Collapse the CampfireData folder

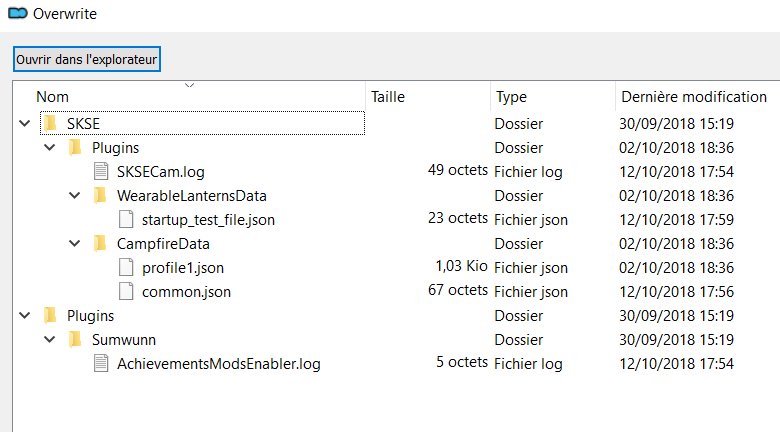[74, 243]
